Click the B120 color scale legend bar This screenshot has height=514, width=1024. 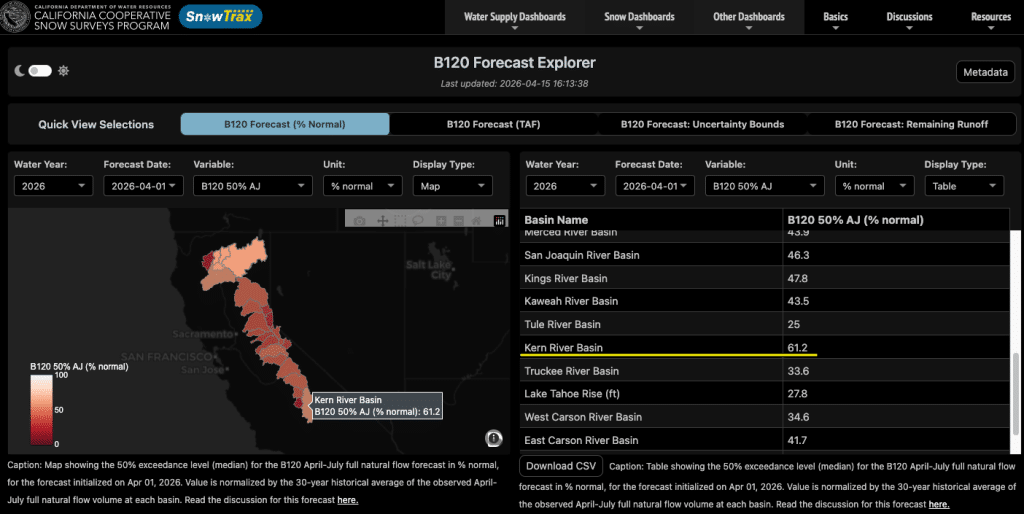[x=41, y=410]
